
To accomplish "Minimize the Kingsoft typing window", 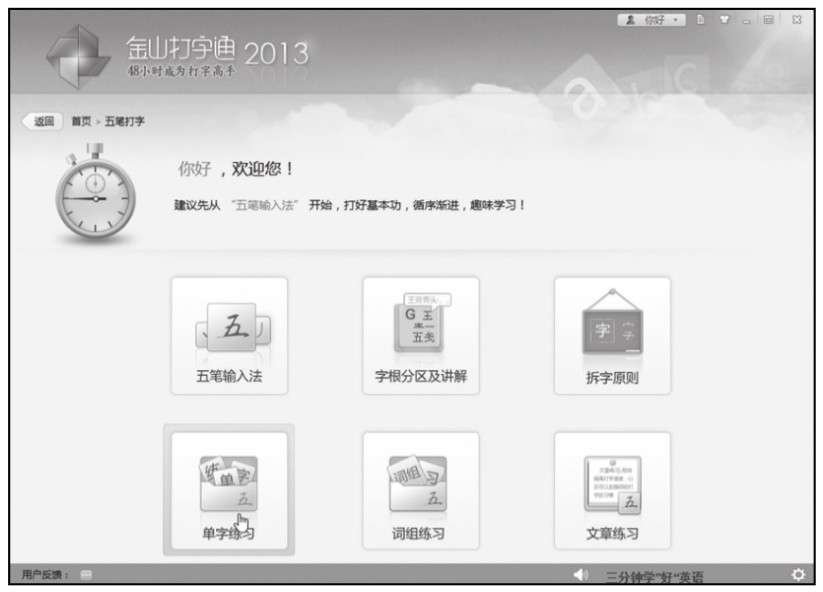I will tap(747, 20).
